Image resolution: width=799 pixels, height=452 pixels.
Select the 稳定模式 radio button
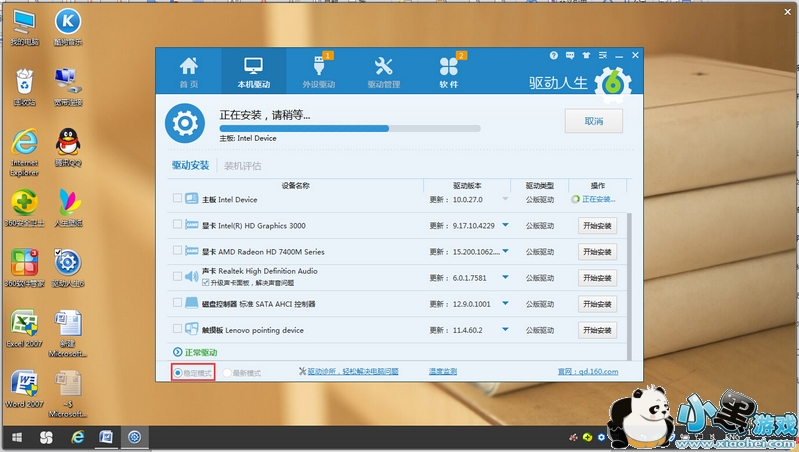click(179, 372)
